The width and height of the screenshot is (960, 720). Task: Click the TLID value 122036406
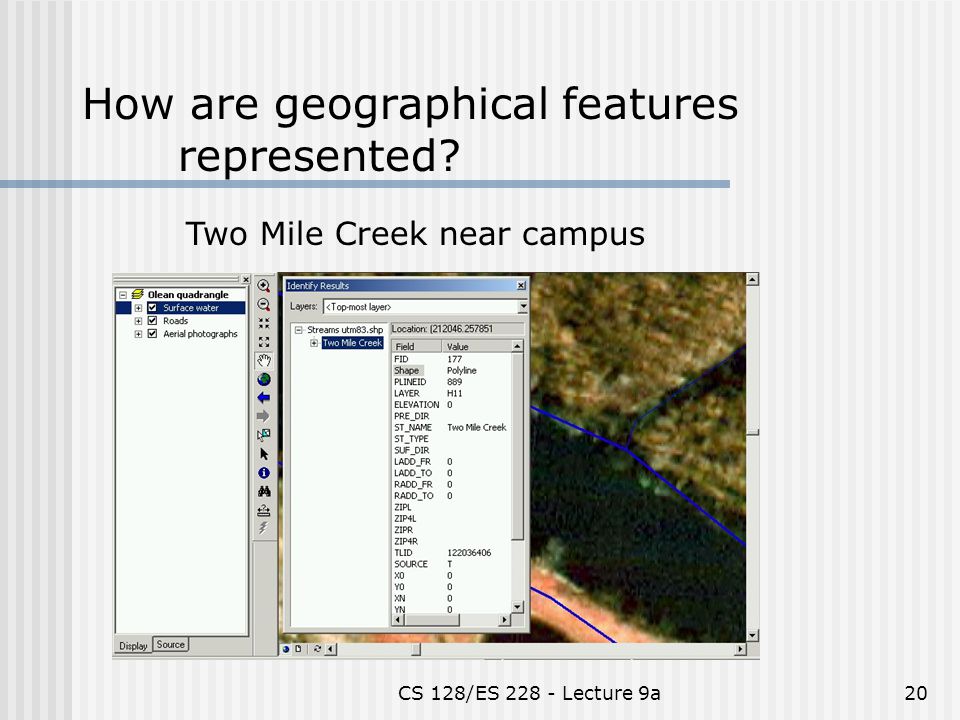tap(469, 553)
